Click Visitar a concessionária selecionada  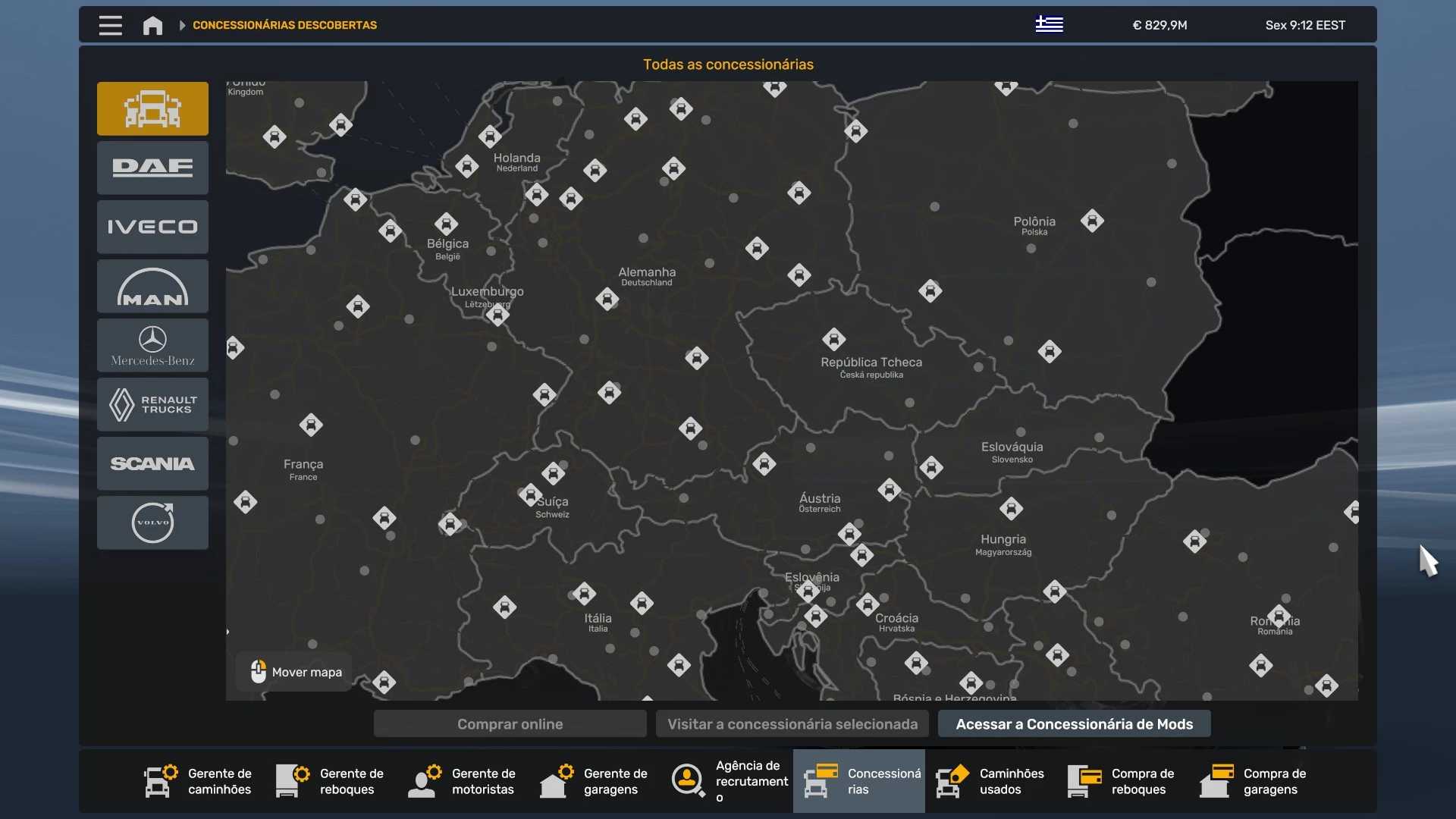point(792,723)
